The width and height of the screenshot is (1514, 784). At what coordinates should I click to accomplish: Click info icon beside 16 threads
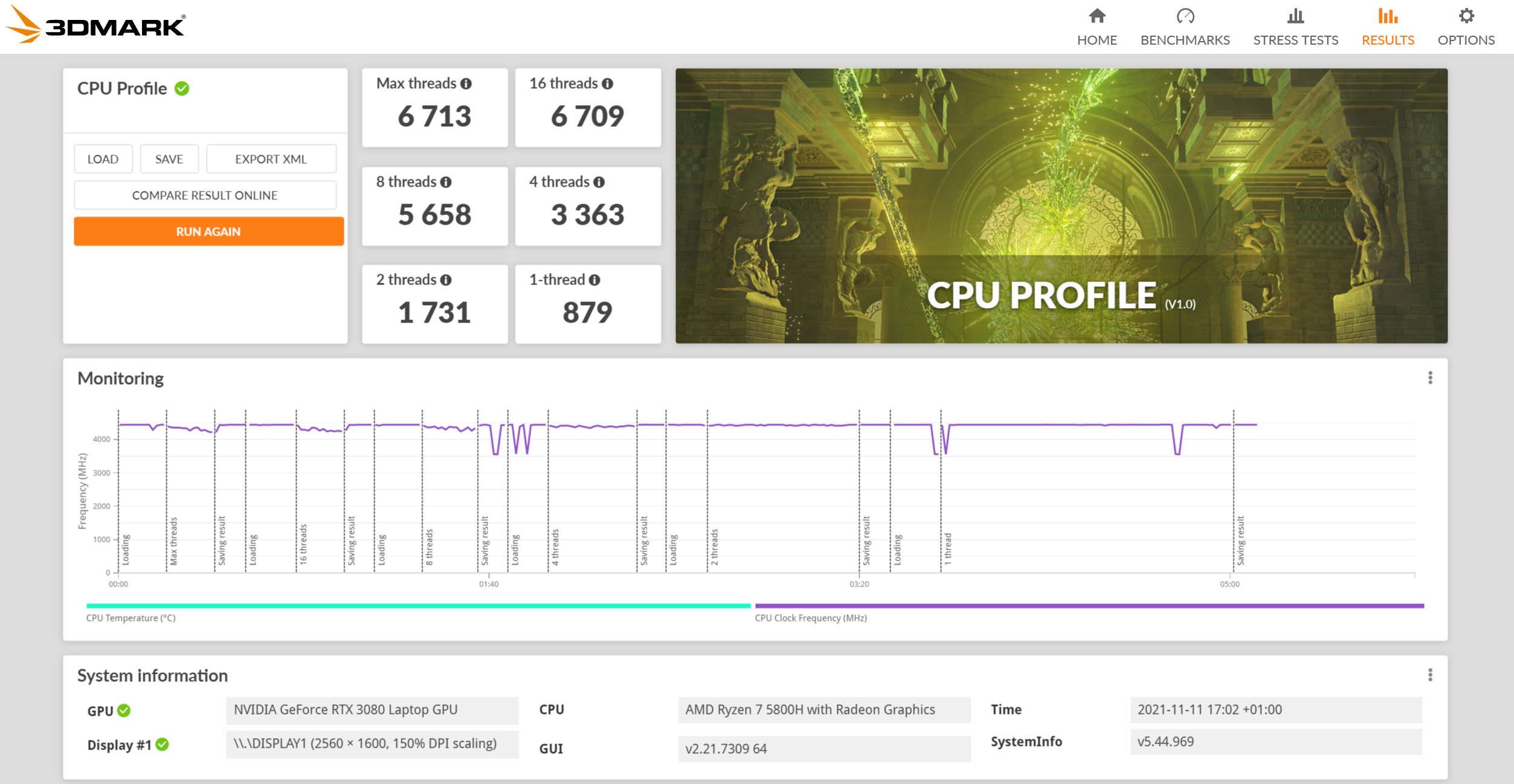click(607, 84)
